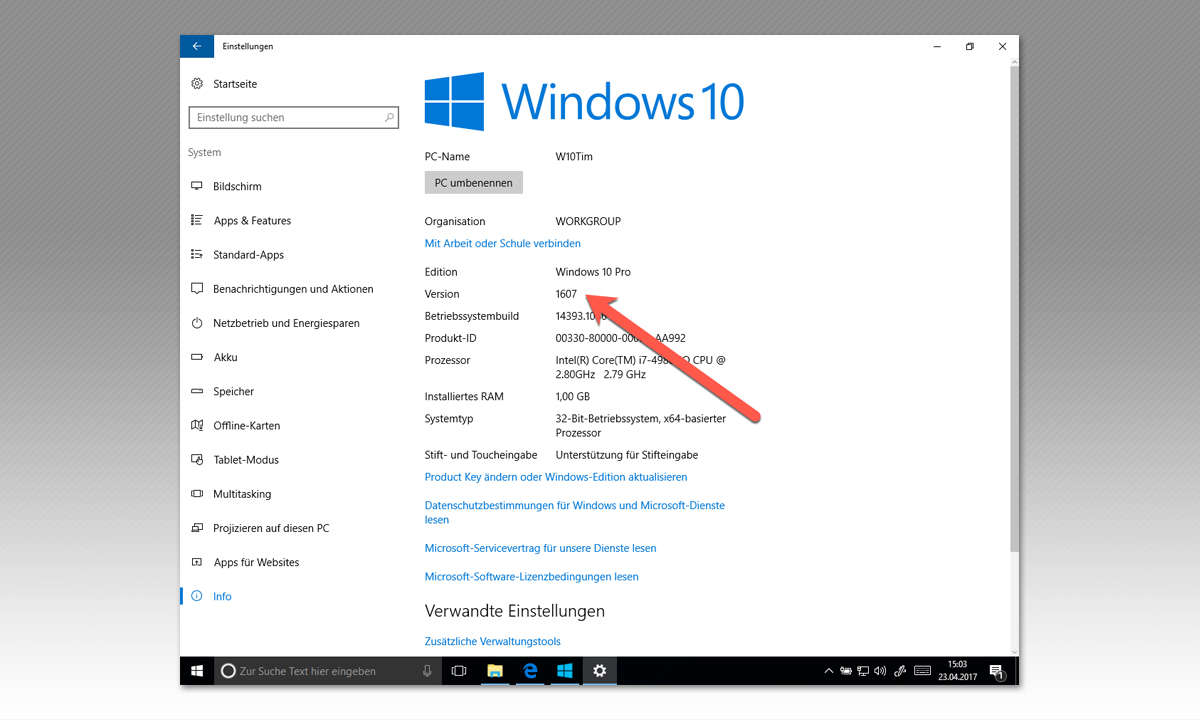The image size is (1200, 720).
Task: Click the taskbar clock showing 15:03
Action: [958, 671]
